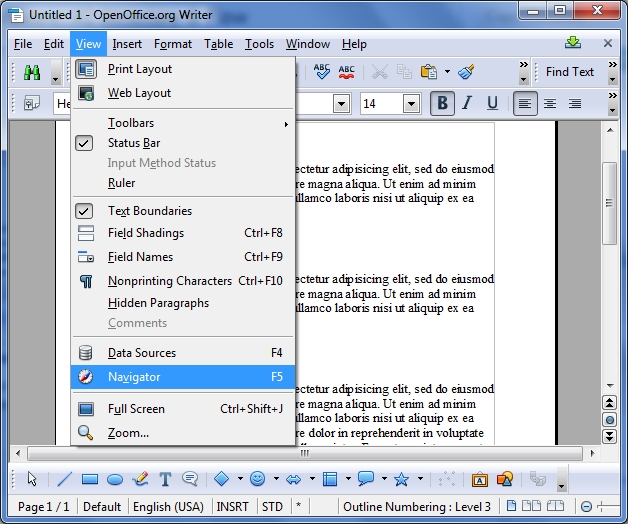Screen dimensions: 628x524
Task: Open Data Sources from View menu
Action: (183, 353)
